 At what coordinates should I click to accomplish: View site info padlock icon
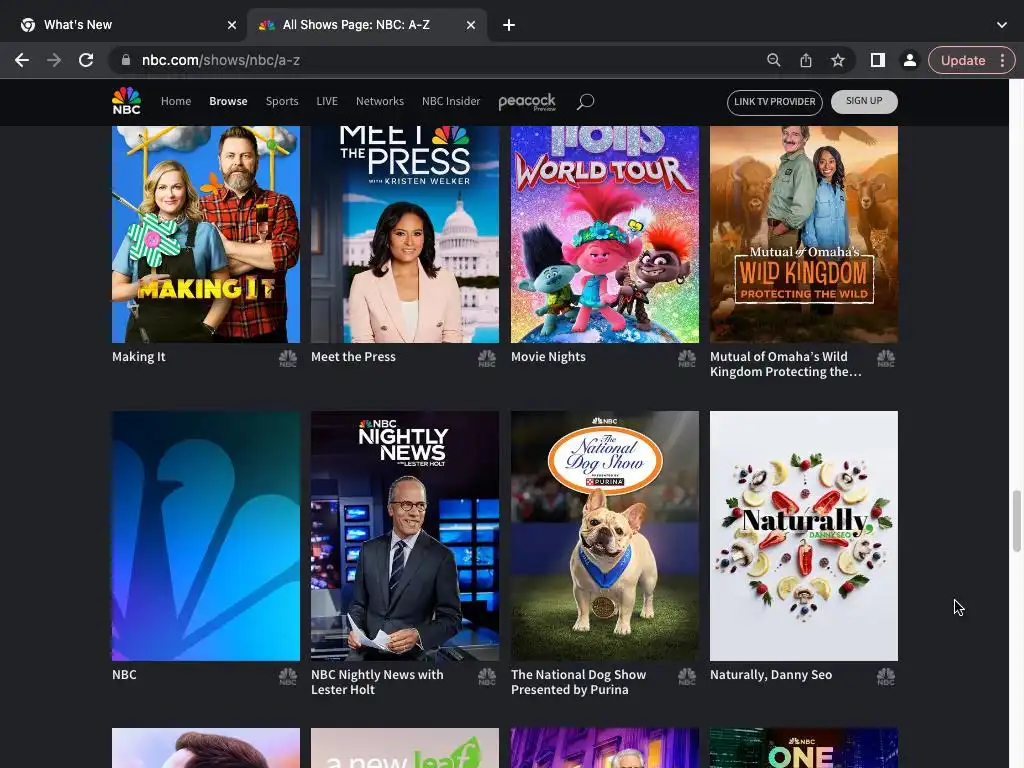click(x=125, y=60)
